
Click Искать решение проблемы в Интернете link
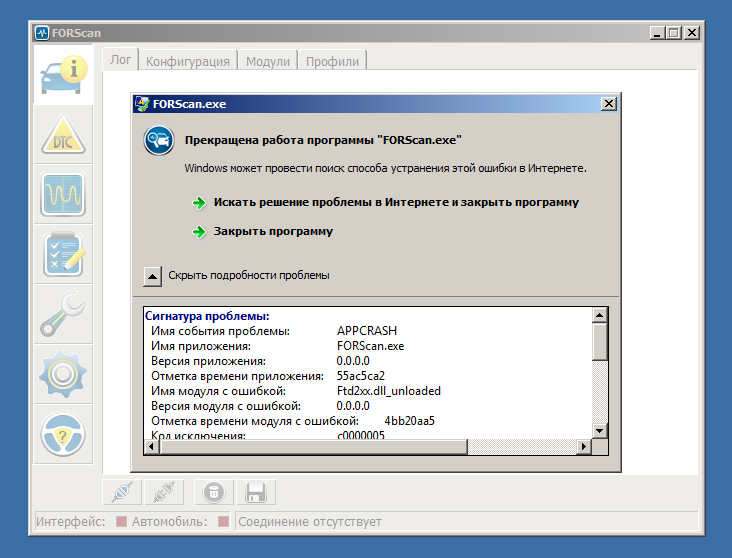(x=396, y=202)
